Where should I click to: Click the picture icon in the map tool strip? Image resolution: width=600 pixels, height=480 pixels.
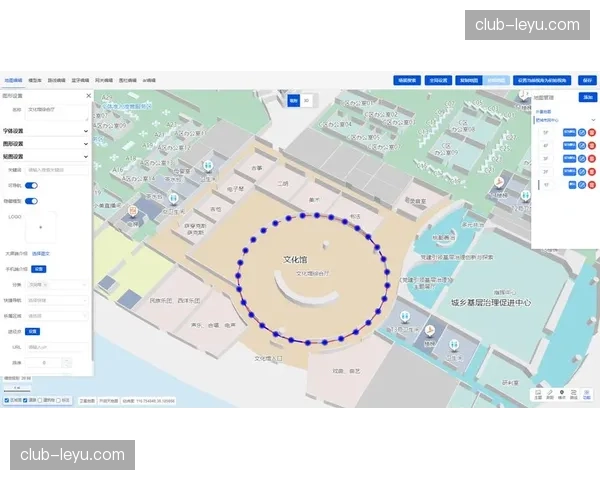click(x=538, y=394)
